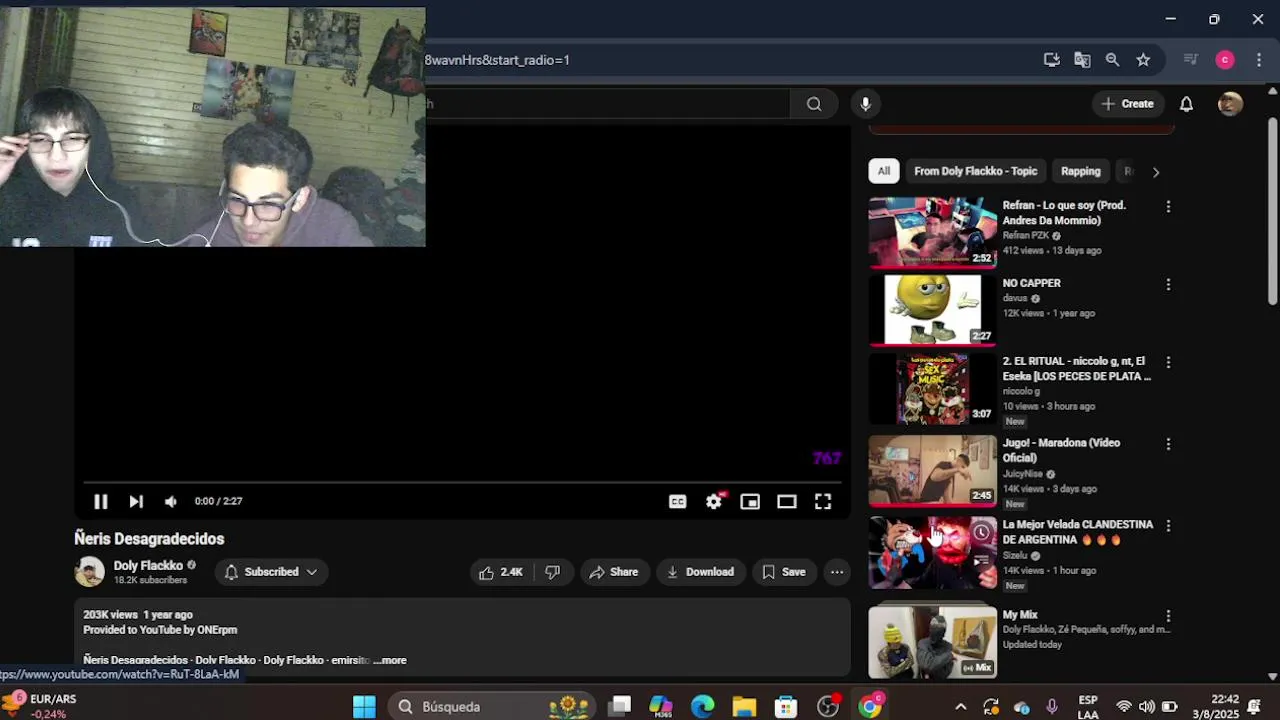The image size is (1280, 720).
Task: Open the Jugo! - Maradona video title
Action: [x=1061, y=450]
